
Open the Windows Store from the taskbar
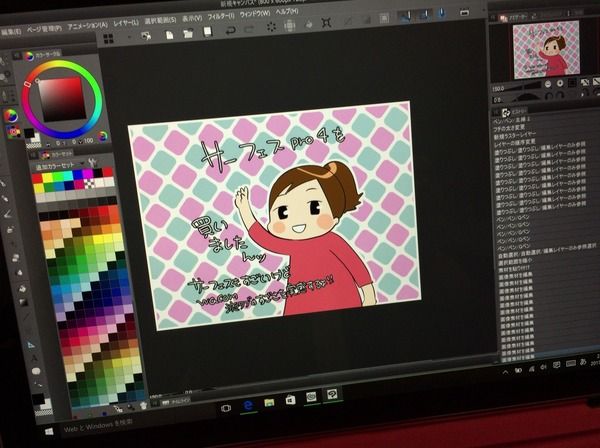[x=290, y=400]
